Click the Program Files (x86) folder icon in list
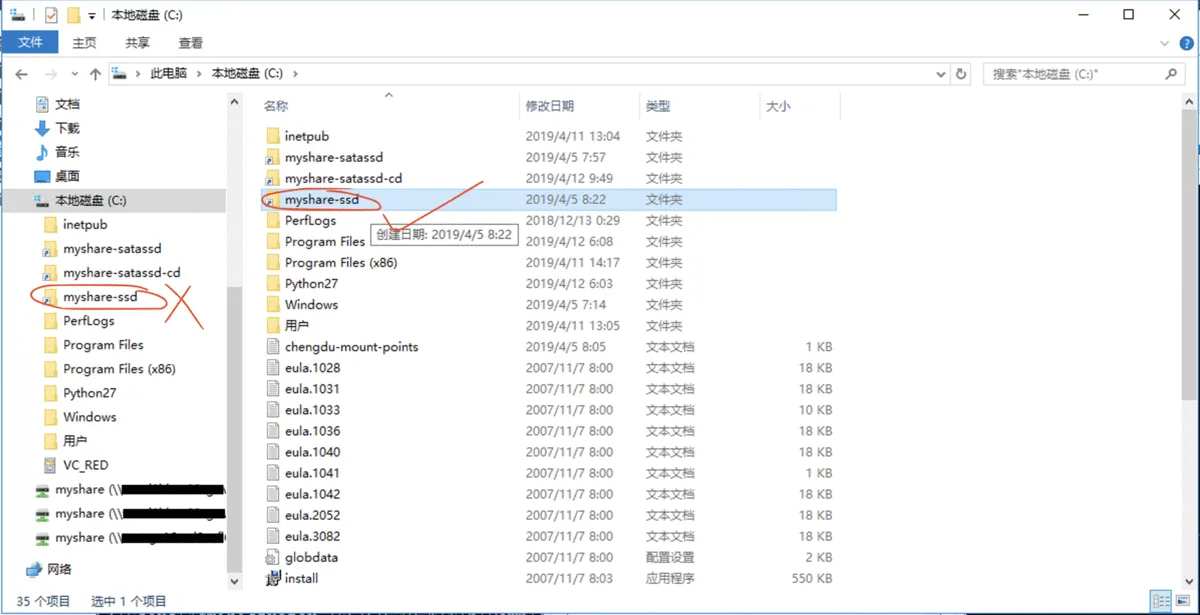The image size is (1200, 615). [x=273, y=263]
